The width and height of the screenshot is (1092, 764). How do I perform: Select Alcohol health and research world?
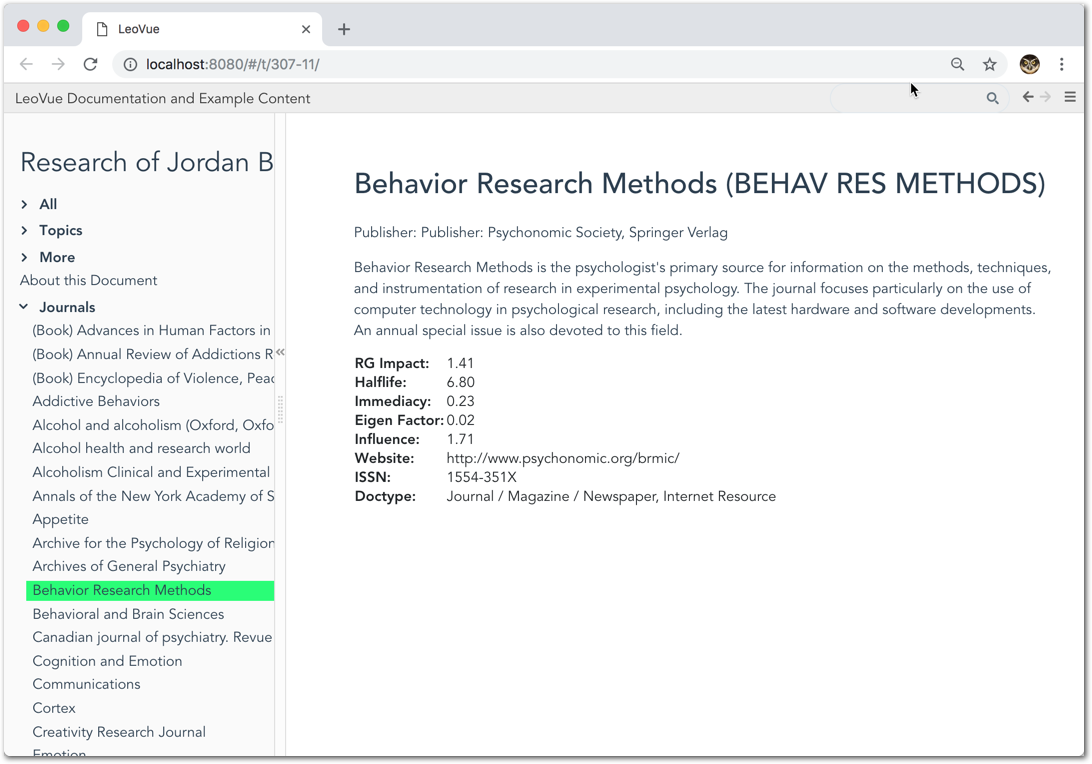click(141, 448)
